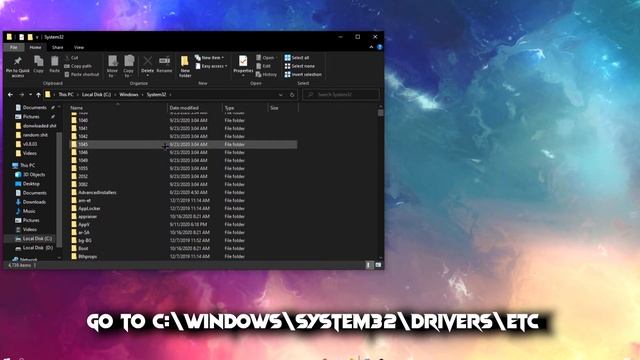Viewport: 640px width, 360px height.
Task: Click the Up one level arrow
Action: 38,95
